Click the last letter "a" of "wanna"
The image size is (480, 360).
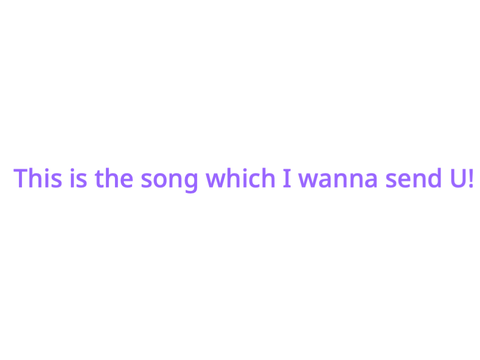point(371,180)
